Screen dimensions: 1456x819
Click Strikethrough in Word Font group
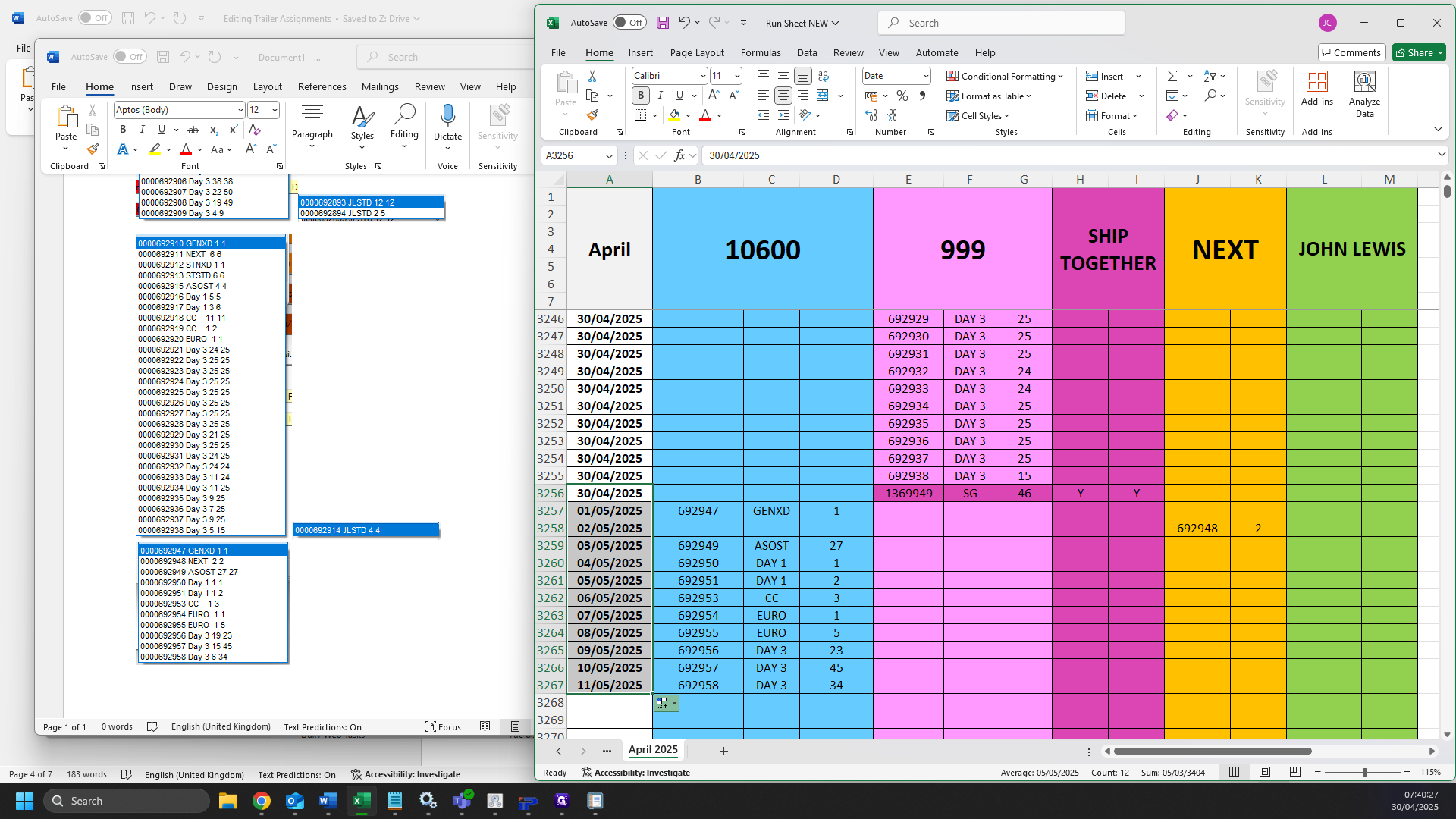(x=193, y=130)
